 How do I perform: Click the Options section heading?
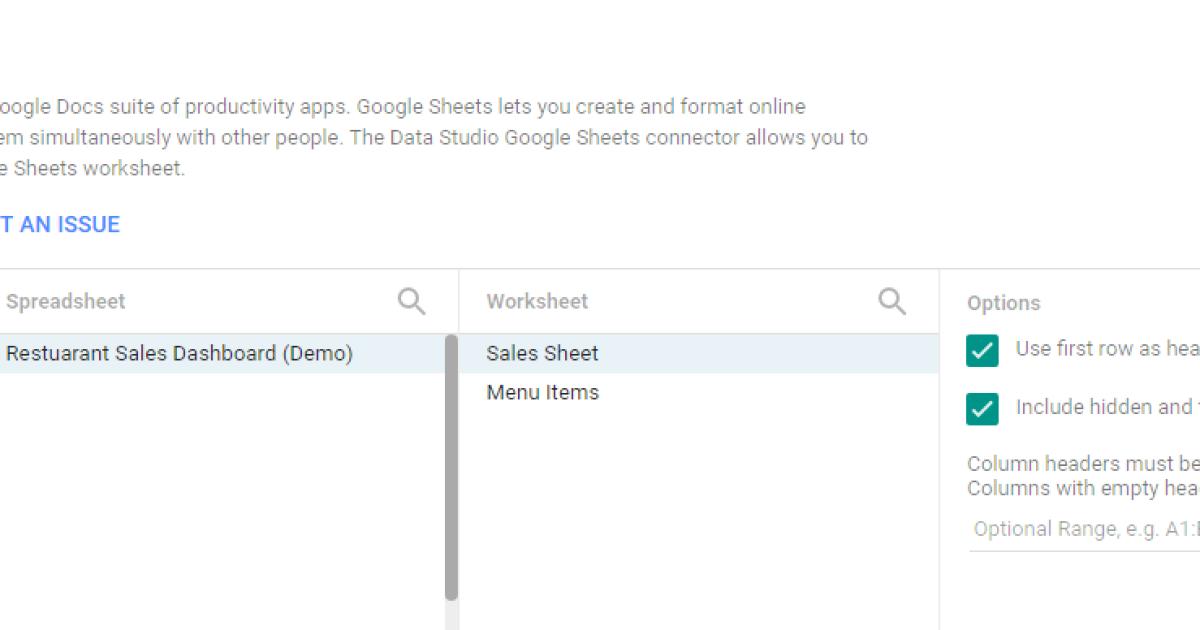[x=1004, y=303]
